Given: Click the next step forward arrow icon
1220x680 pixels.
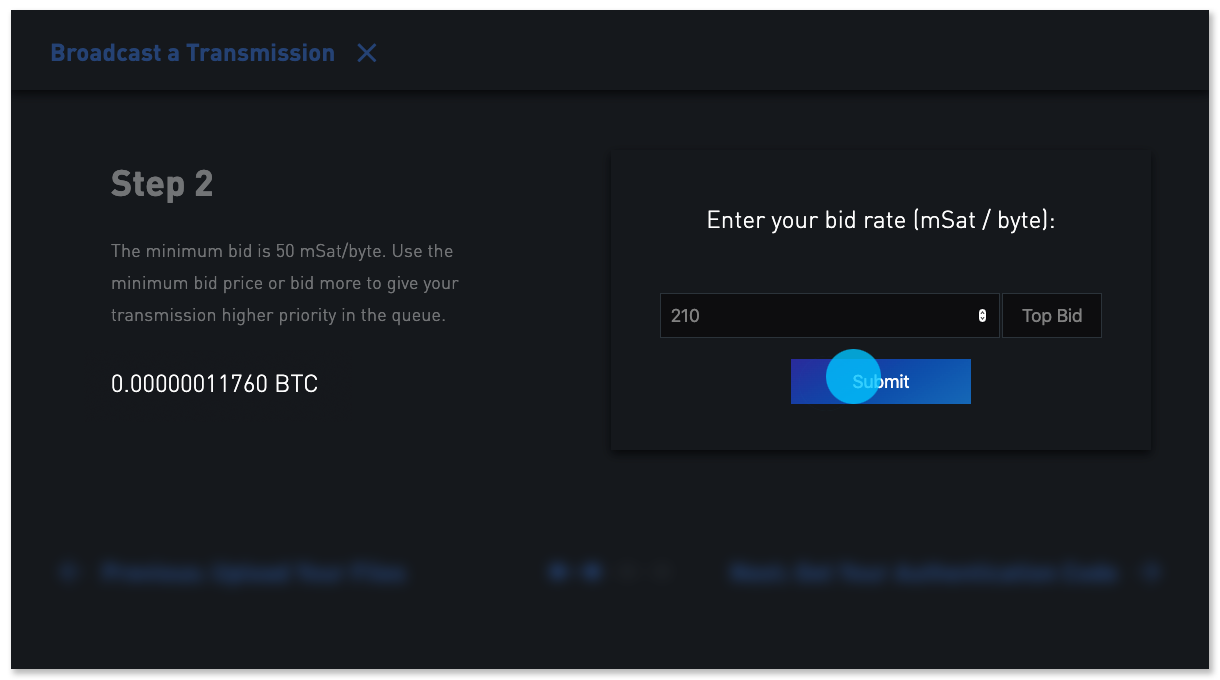Looking at the screenshot, I should pyautogui.click(x=1152, y=571).
